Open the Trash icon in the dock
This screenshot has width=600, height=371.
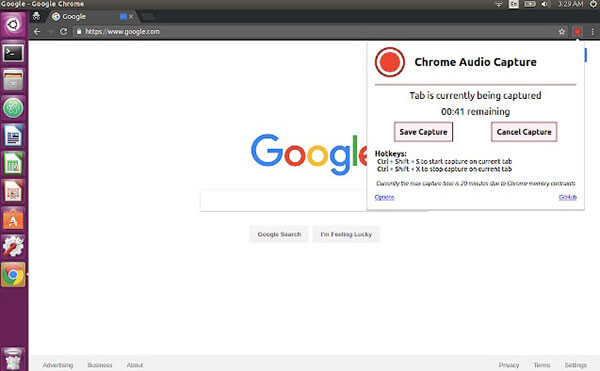(x=13, y=359)
